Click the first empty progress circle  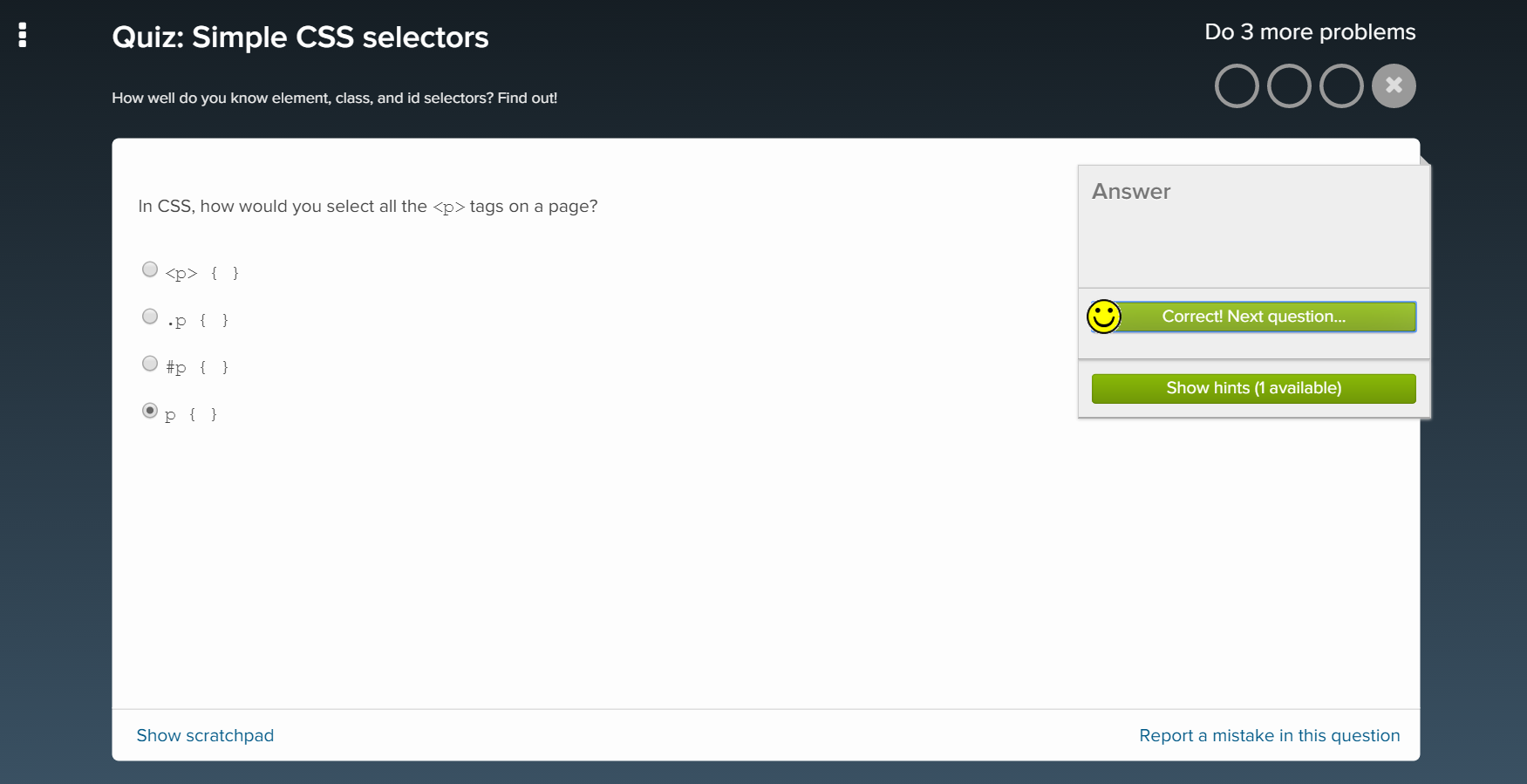click(x=1237, y=85)
